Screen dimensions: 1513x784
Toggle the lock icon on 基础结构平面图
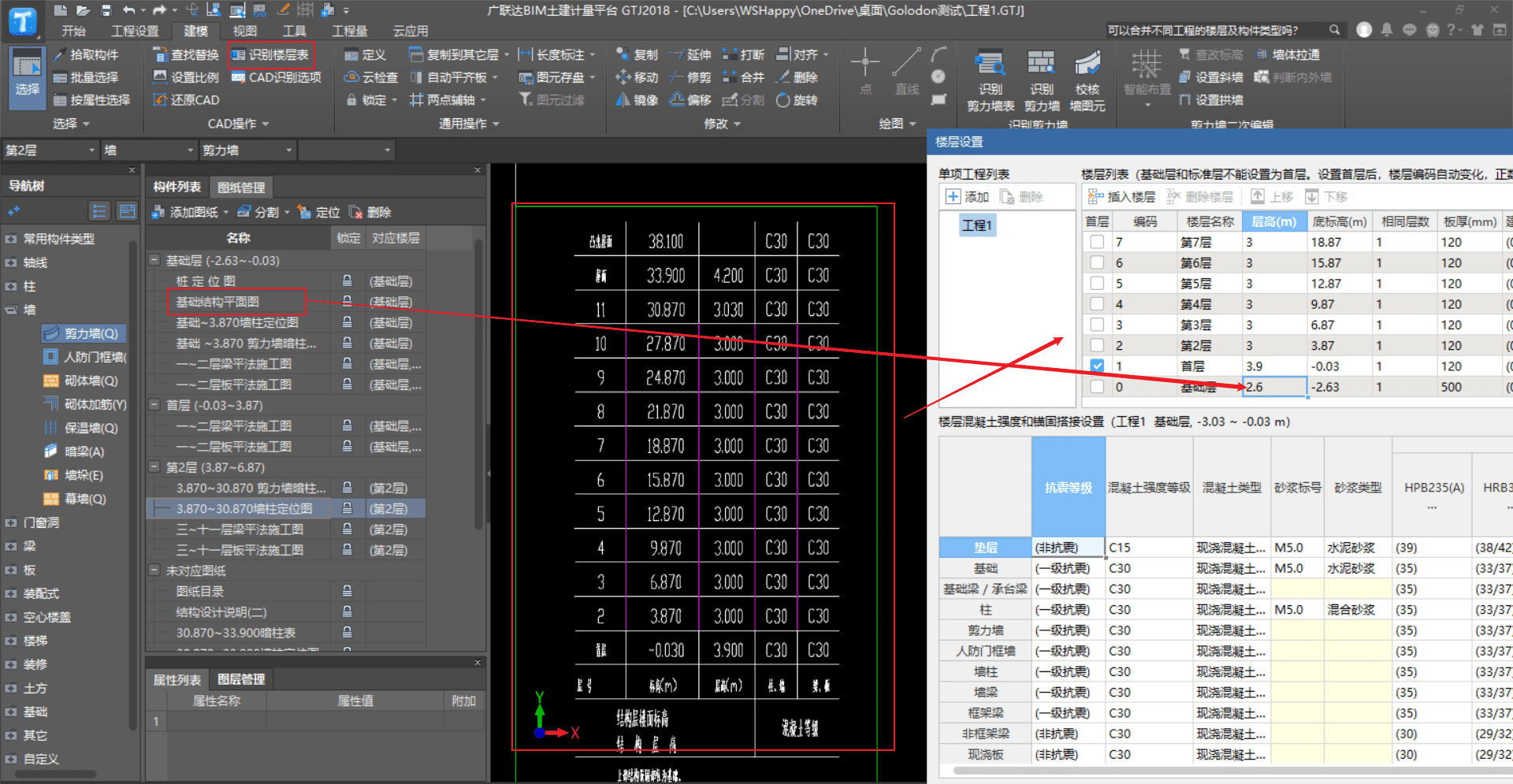tap(347, 301)
